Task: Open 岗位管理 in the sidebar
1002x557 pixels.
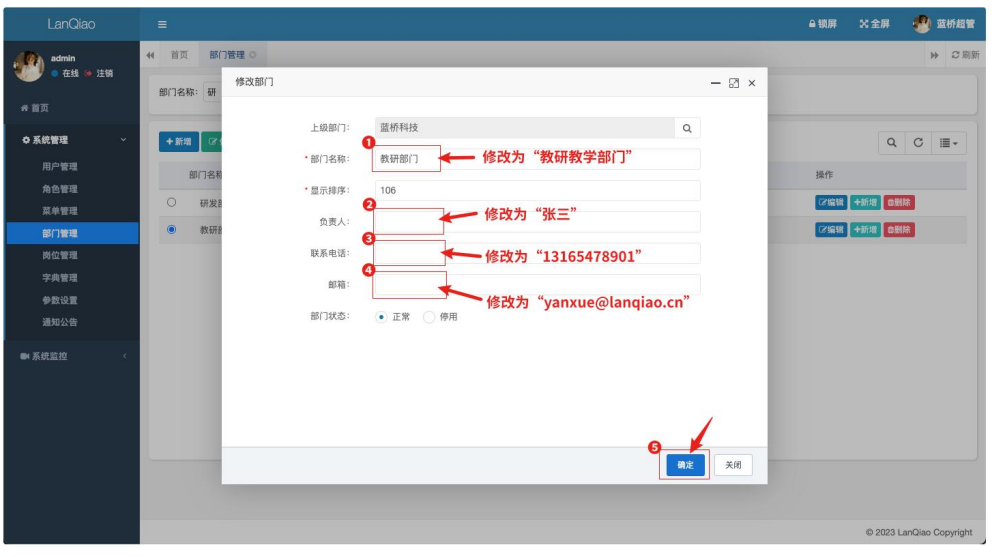Action: tap(59, 255)
